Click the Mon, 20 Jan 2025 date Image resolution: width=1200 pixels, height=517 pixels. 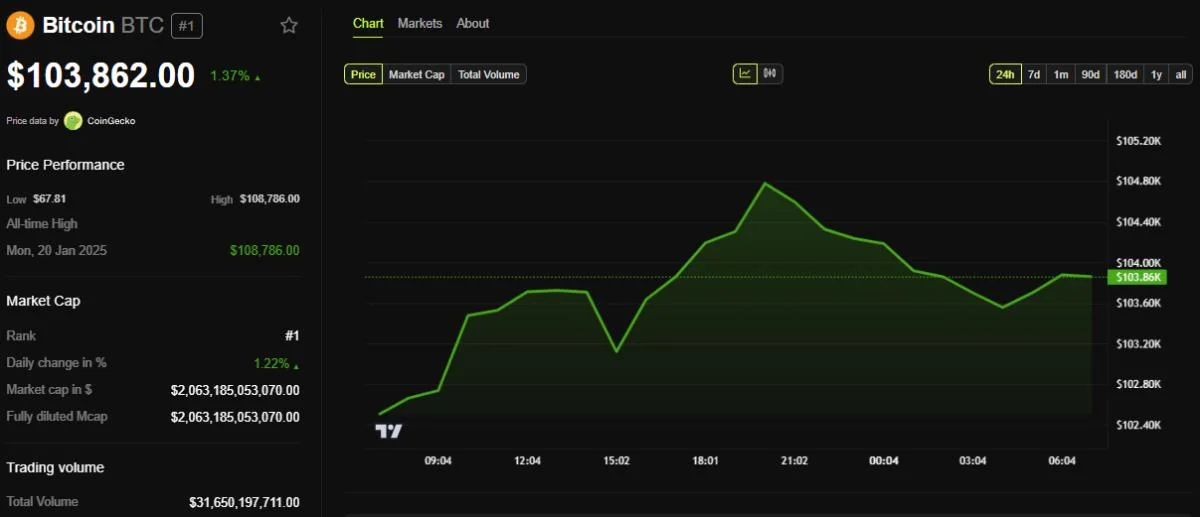pyautogui.click(x=57, y=251)
